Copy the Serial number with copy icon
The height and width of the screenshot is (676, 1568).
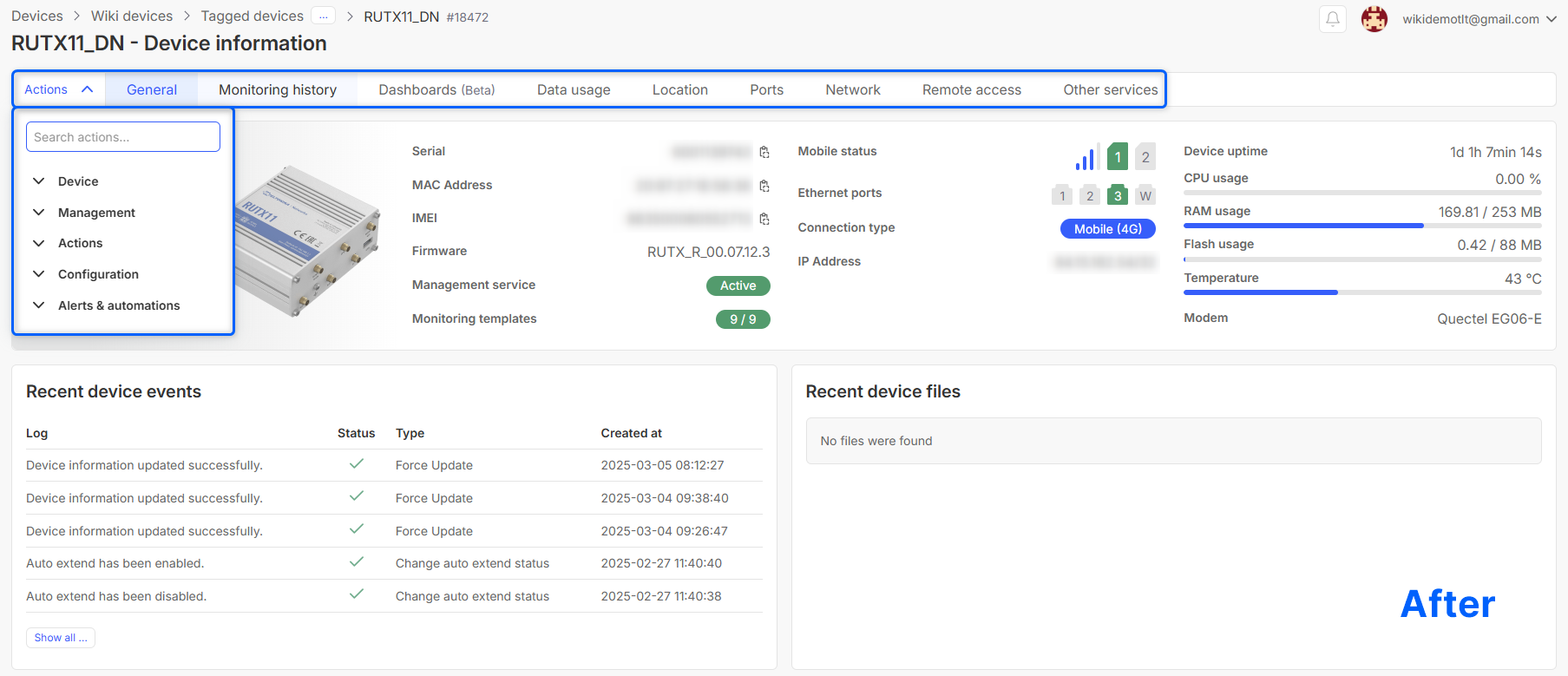(764, 152)
